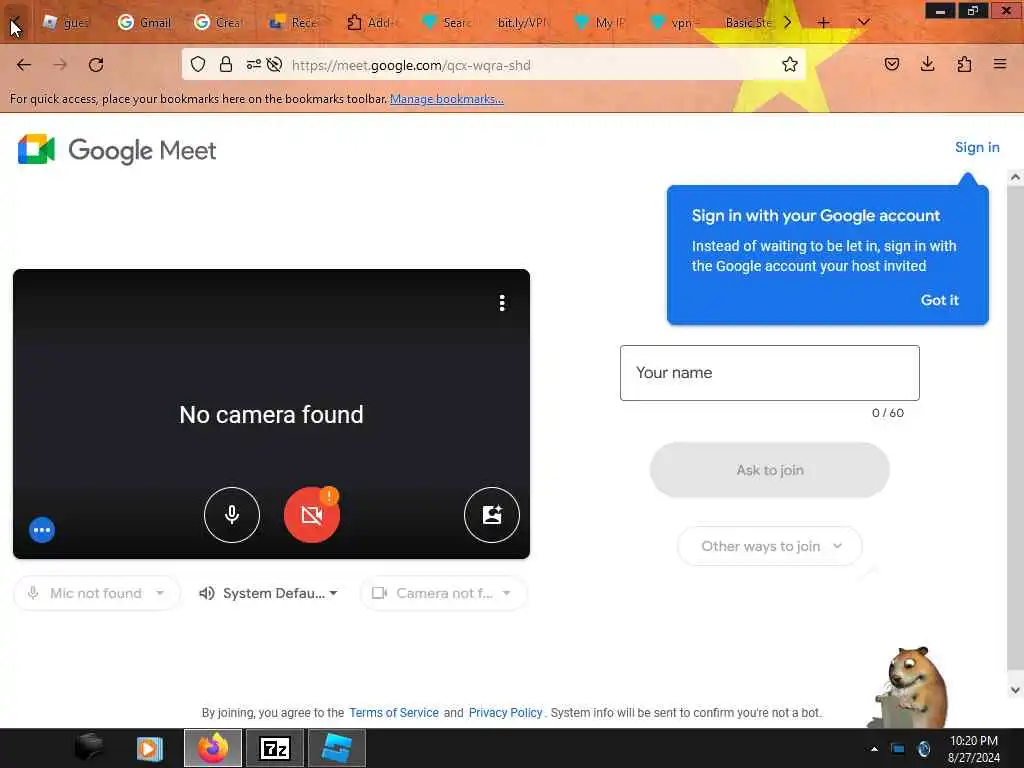Click the Sign in link
1024x768 pixels.
(x=977, y=147)
